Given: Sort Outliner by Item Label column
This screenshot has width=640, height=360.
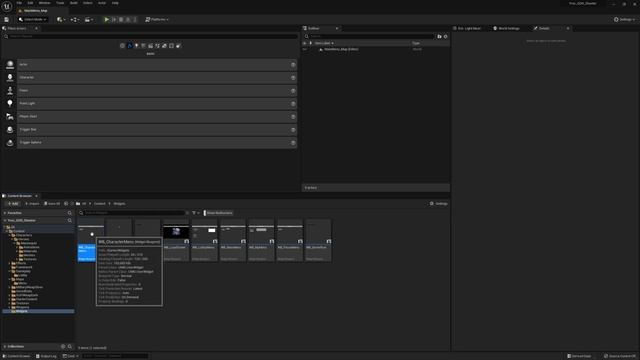Looking at the screenshot, I should tap(324, 43).
